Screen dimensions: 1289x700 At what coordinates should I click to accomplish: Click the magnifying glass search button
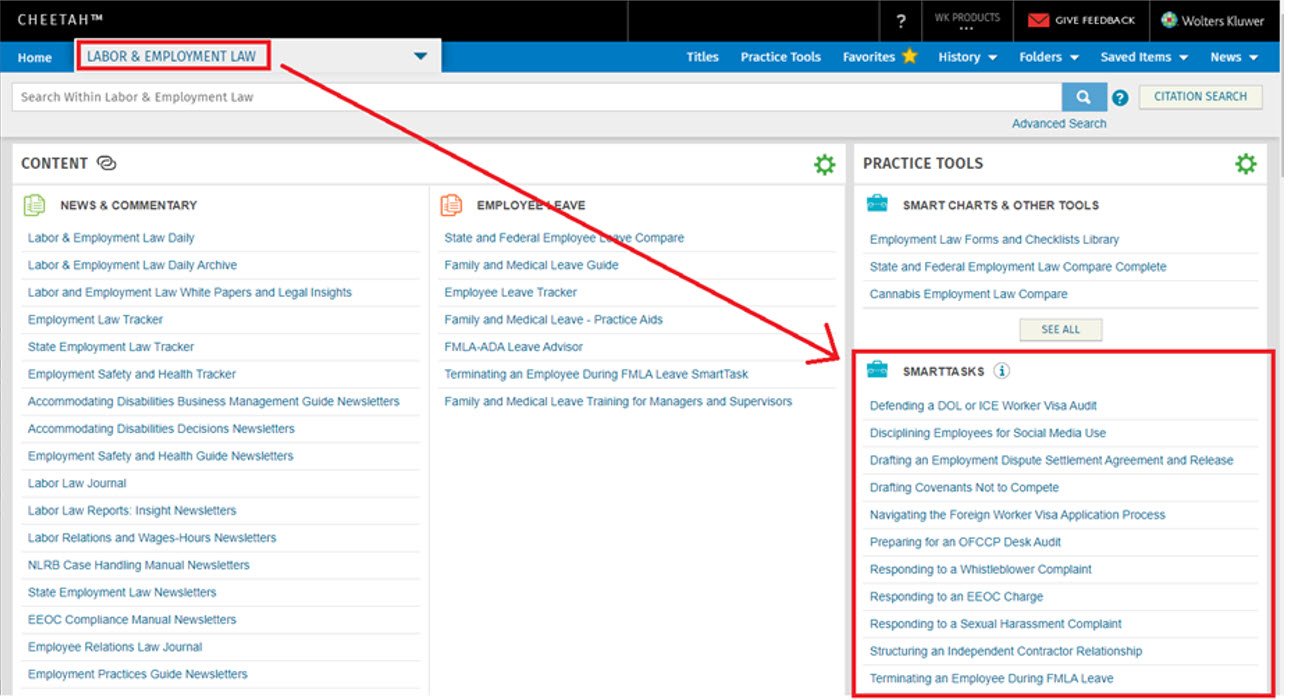pos(1083,97)
